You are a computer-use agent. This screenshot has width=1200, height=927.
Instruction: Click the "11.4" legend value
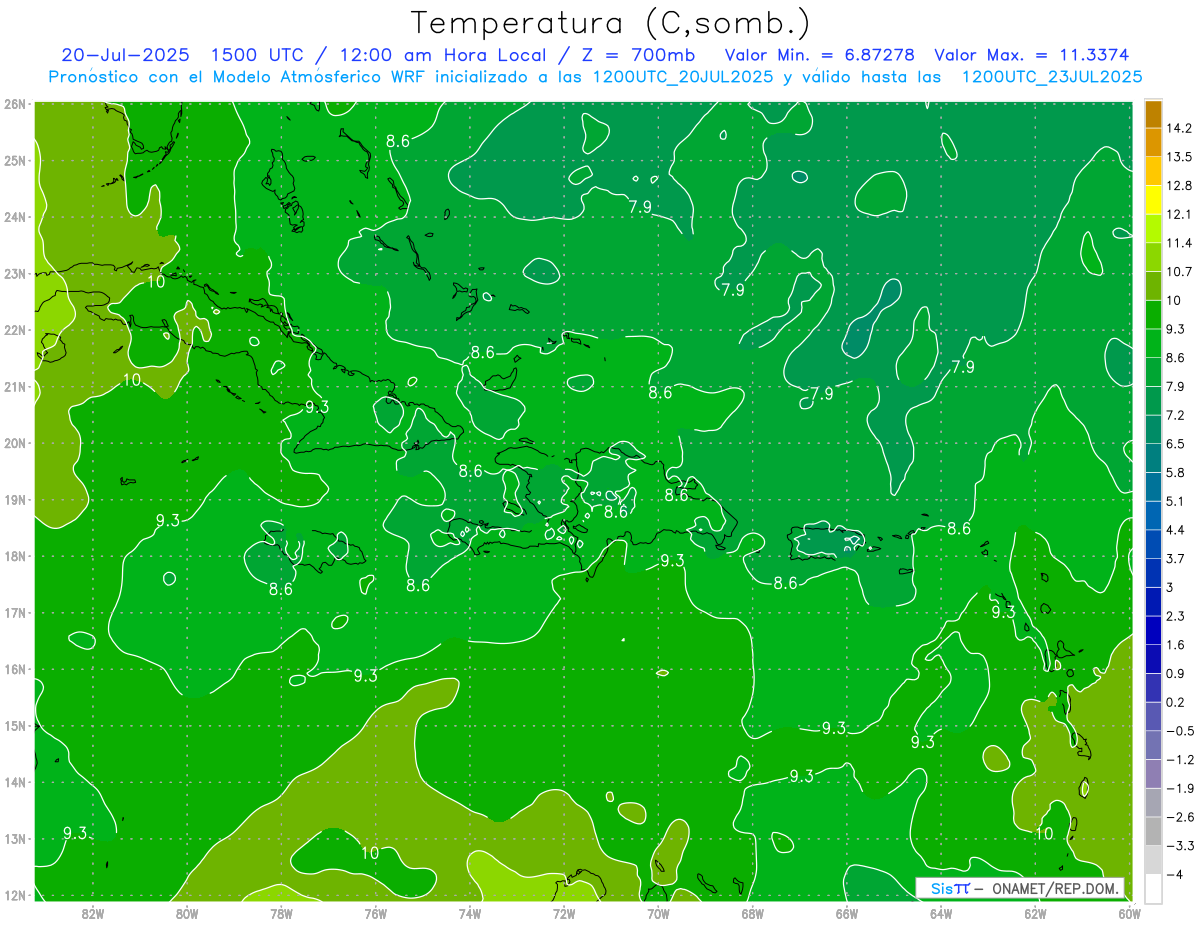point(1179,243)
